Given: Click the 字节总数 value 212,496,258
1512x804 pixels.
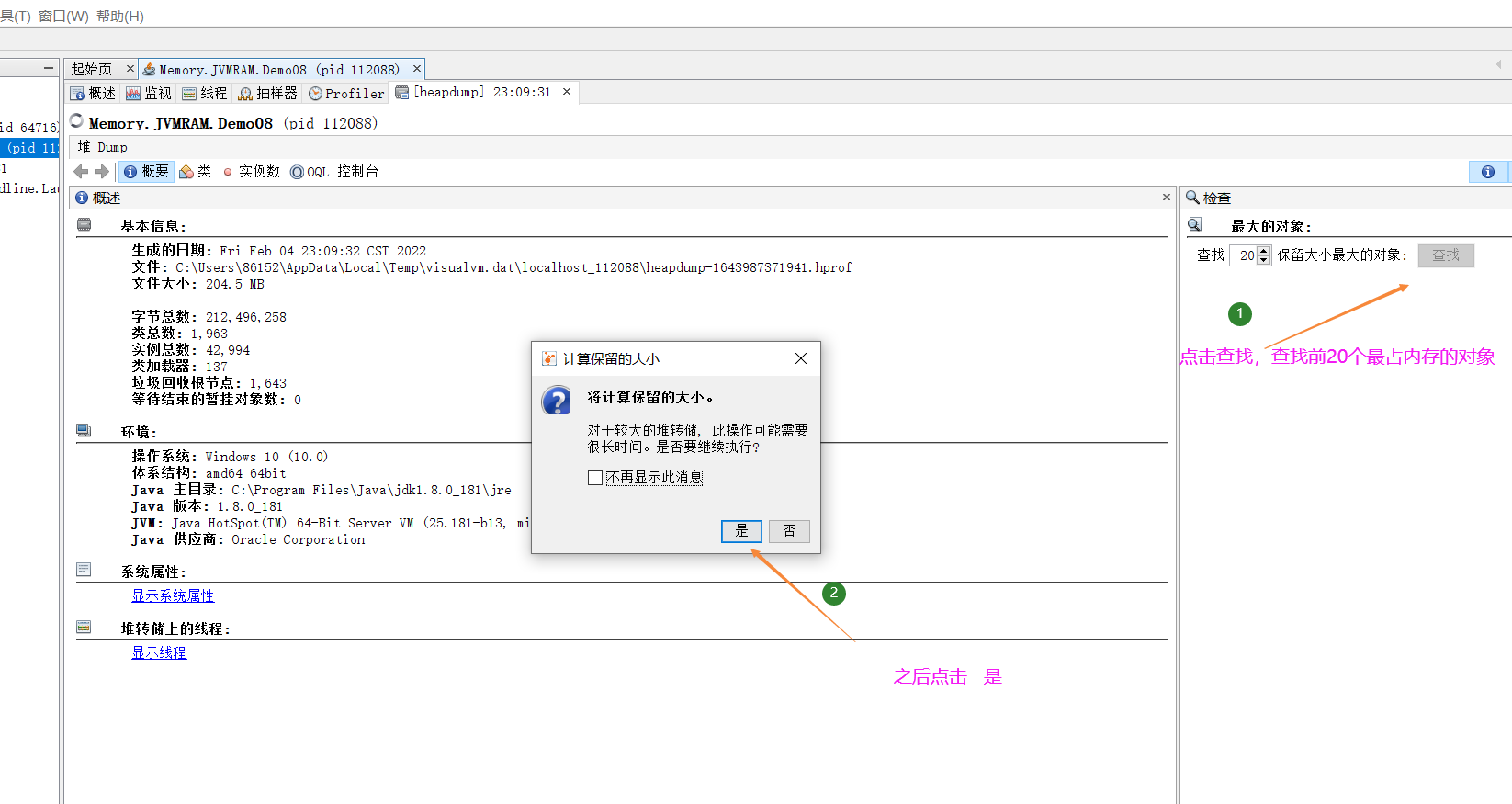Looking at the screenshot, I should coord(246,317).
